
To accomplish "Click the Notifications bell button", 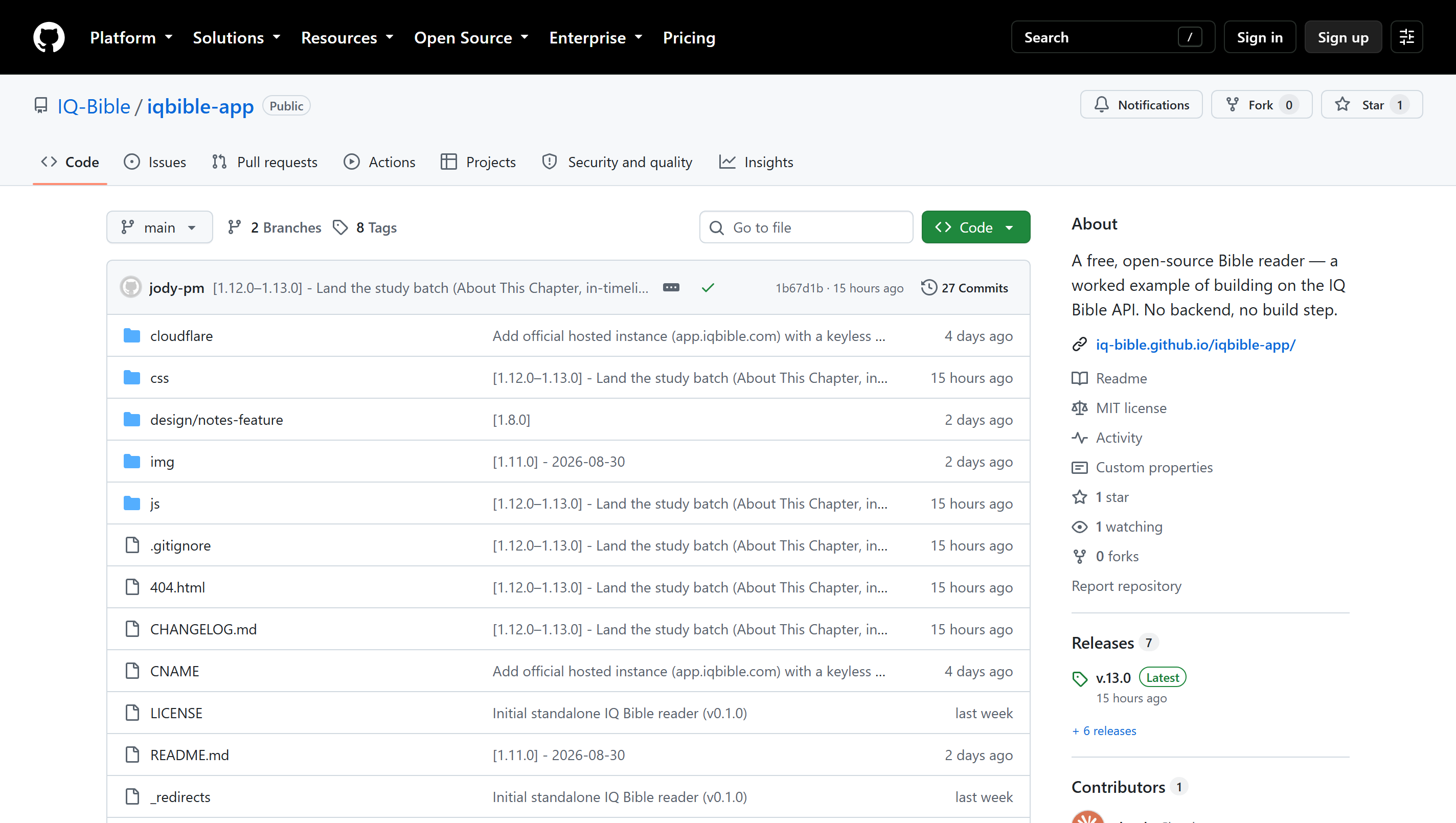I will [x=1141, y=105].
